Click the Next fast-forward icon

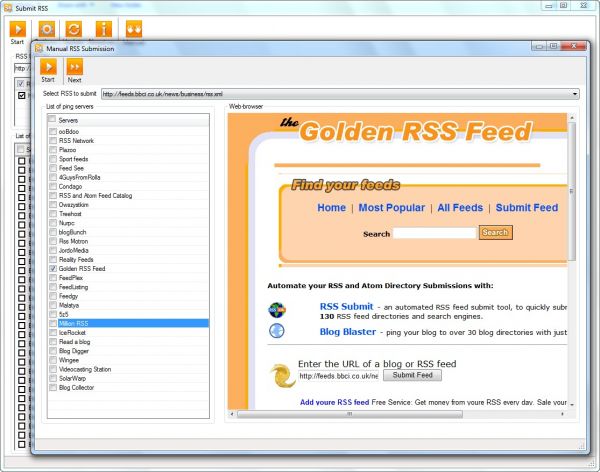click(75, 67)
